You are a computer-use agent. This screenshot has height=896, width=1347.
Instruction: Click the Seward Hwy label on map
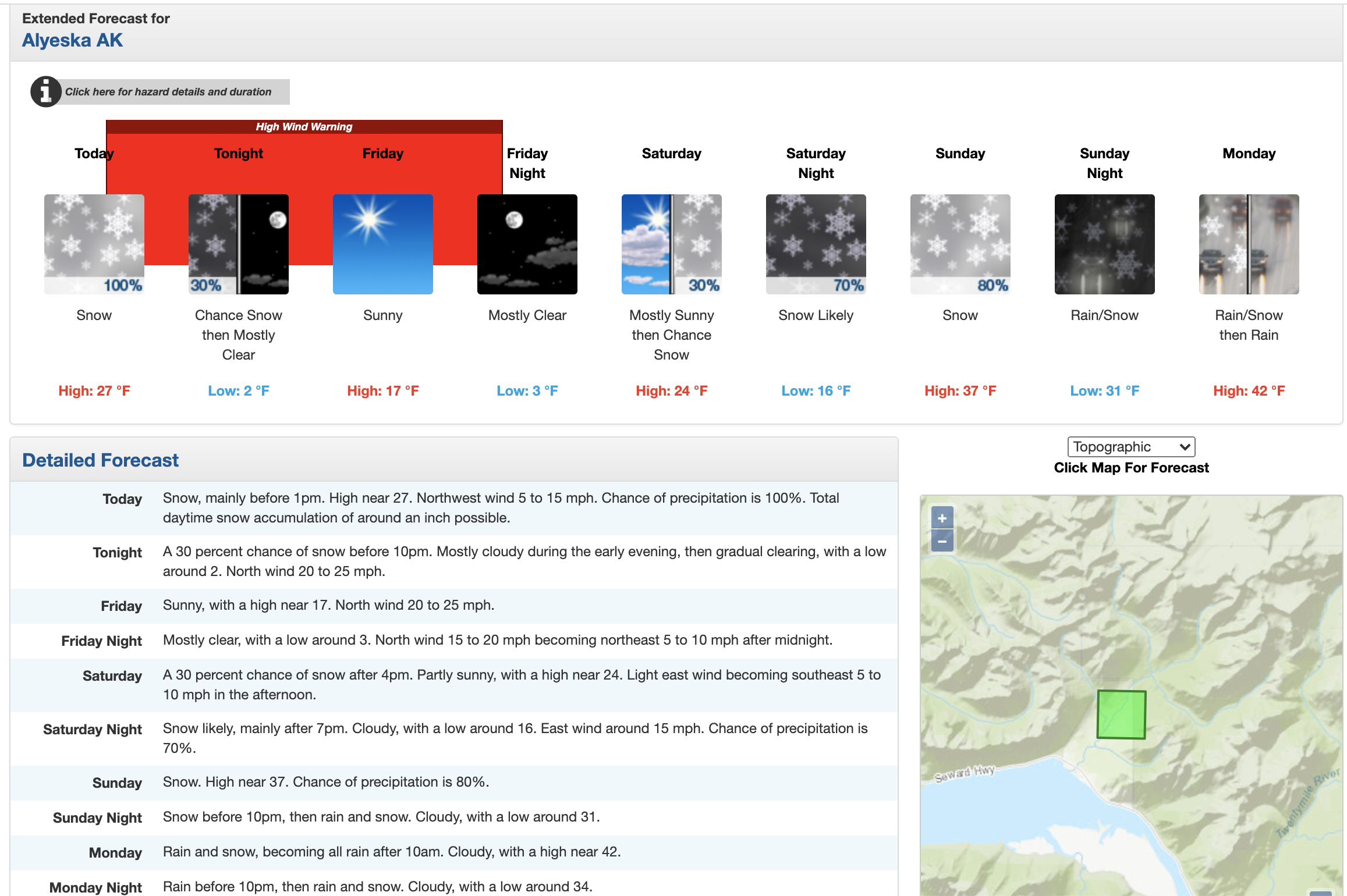965,773
